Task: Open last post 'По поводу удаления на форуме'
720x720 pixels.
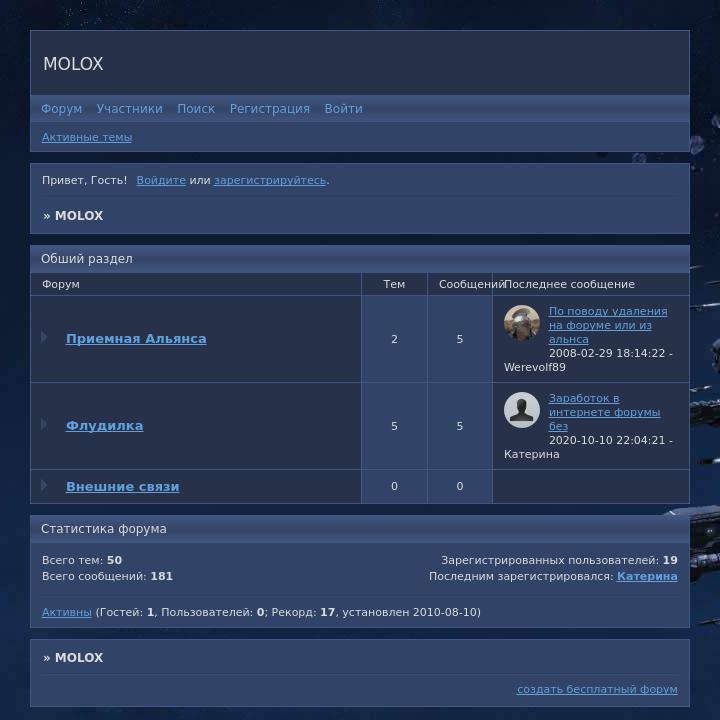Action: click(608, 325)
